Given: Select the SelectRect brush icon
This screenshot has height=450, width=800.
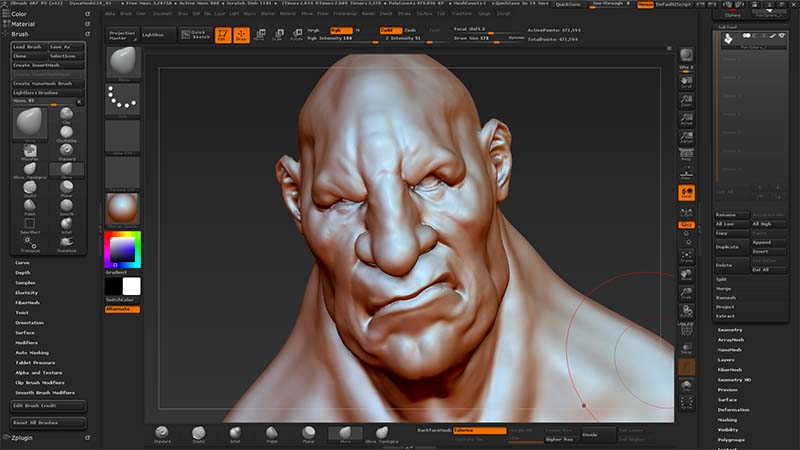Looking at the screenshot, I should pos(30,226).
